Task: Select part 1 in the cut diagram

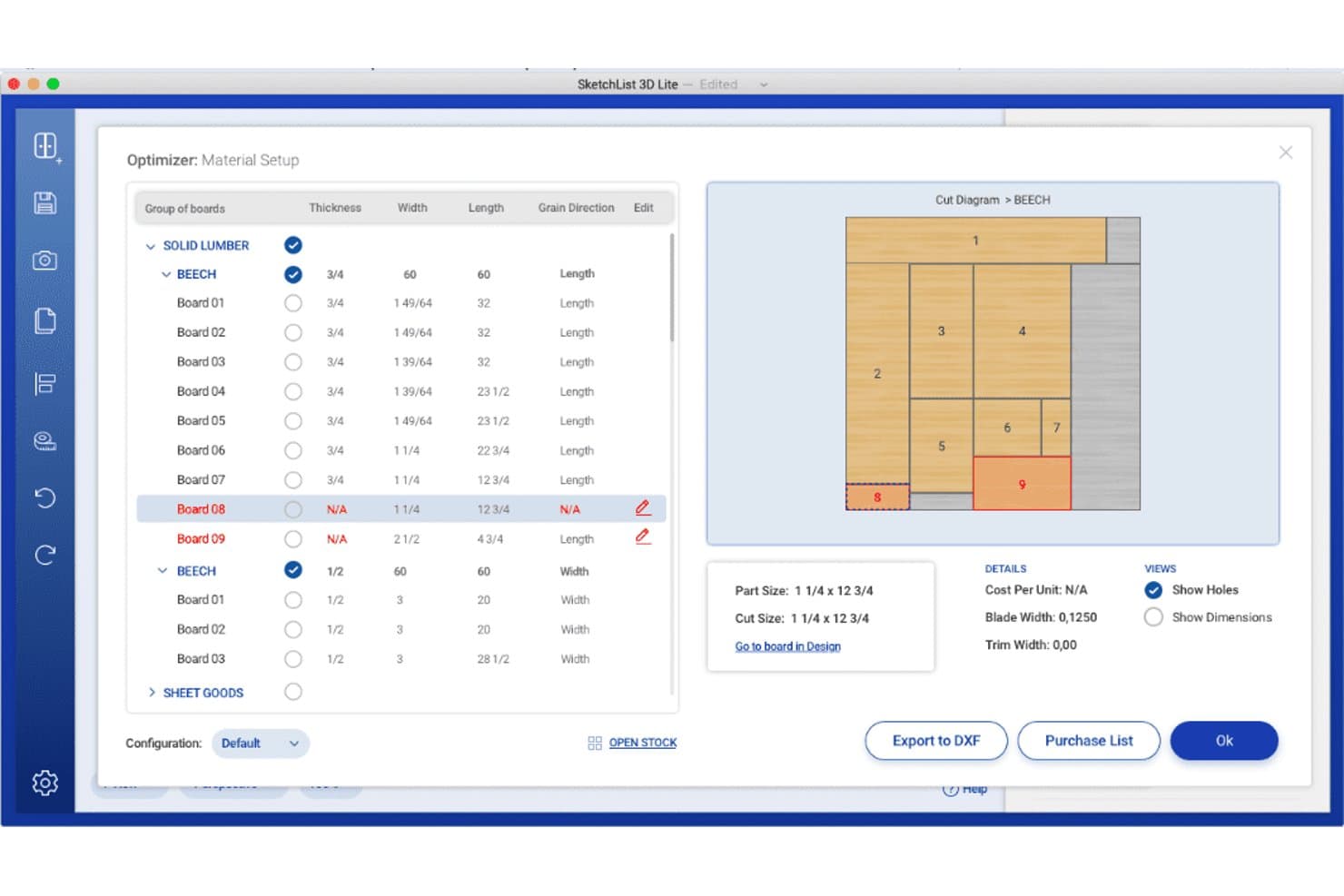Action: point(975,241)
